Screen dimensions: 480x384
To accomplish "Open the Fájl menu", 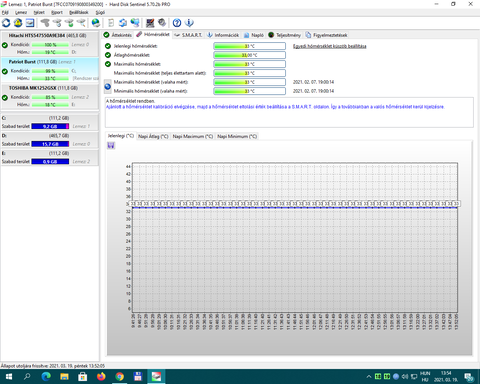I will (5, 12).
